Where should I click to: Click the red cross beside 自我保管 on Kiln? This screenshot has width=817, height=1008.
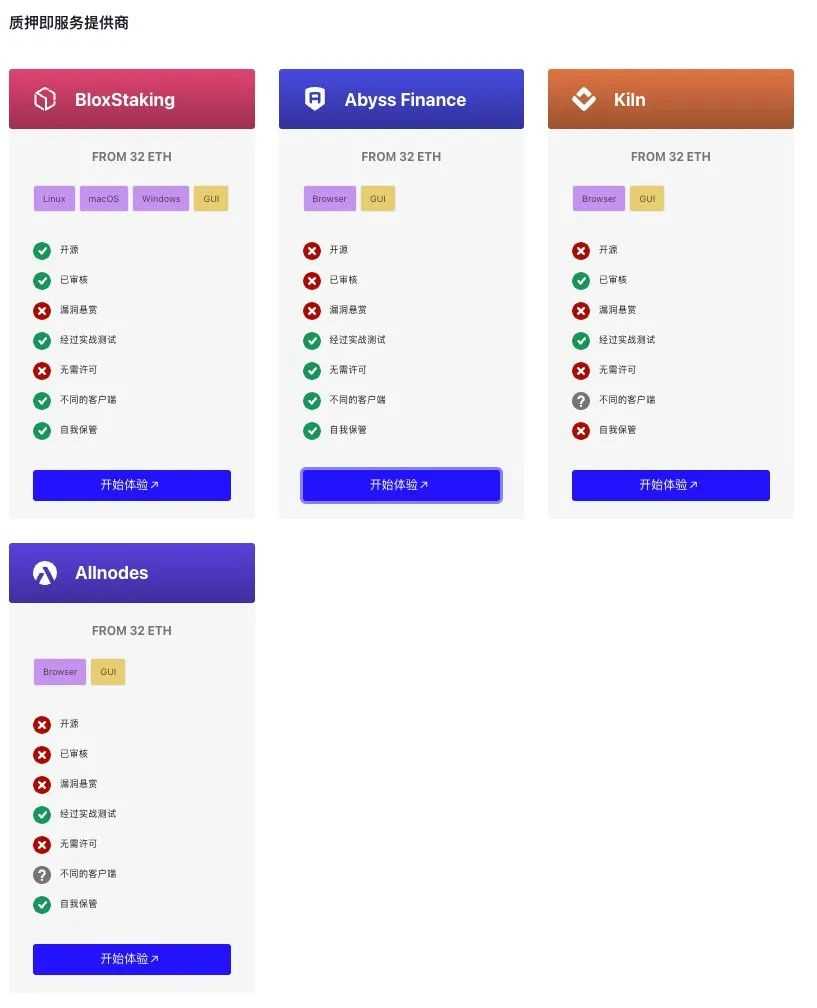click(x=580, y=430)
